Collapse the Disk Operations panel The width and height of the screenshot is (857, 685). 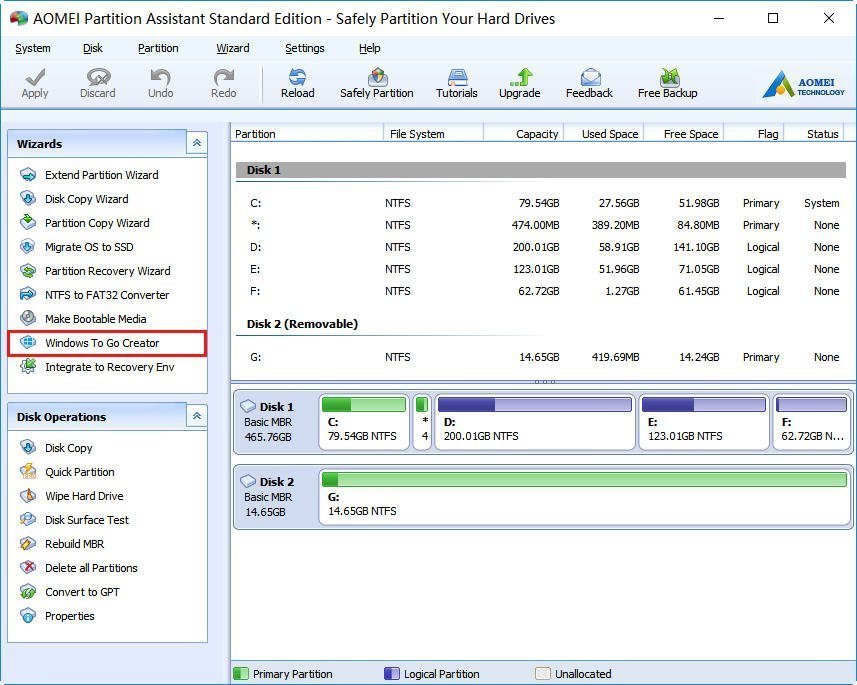(197, 416)
